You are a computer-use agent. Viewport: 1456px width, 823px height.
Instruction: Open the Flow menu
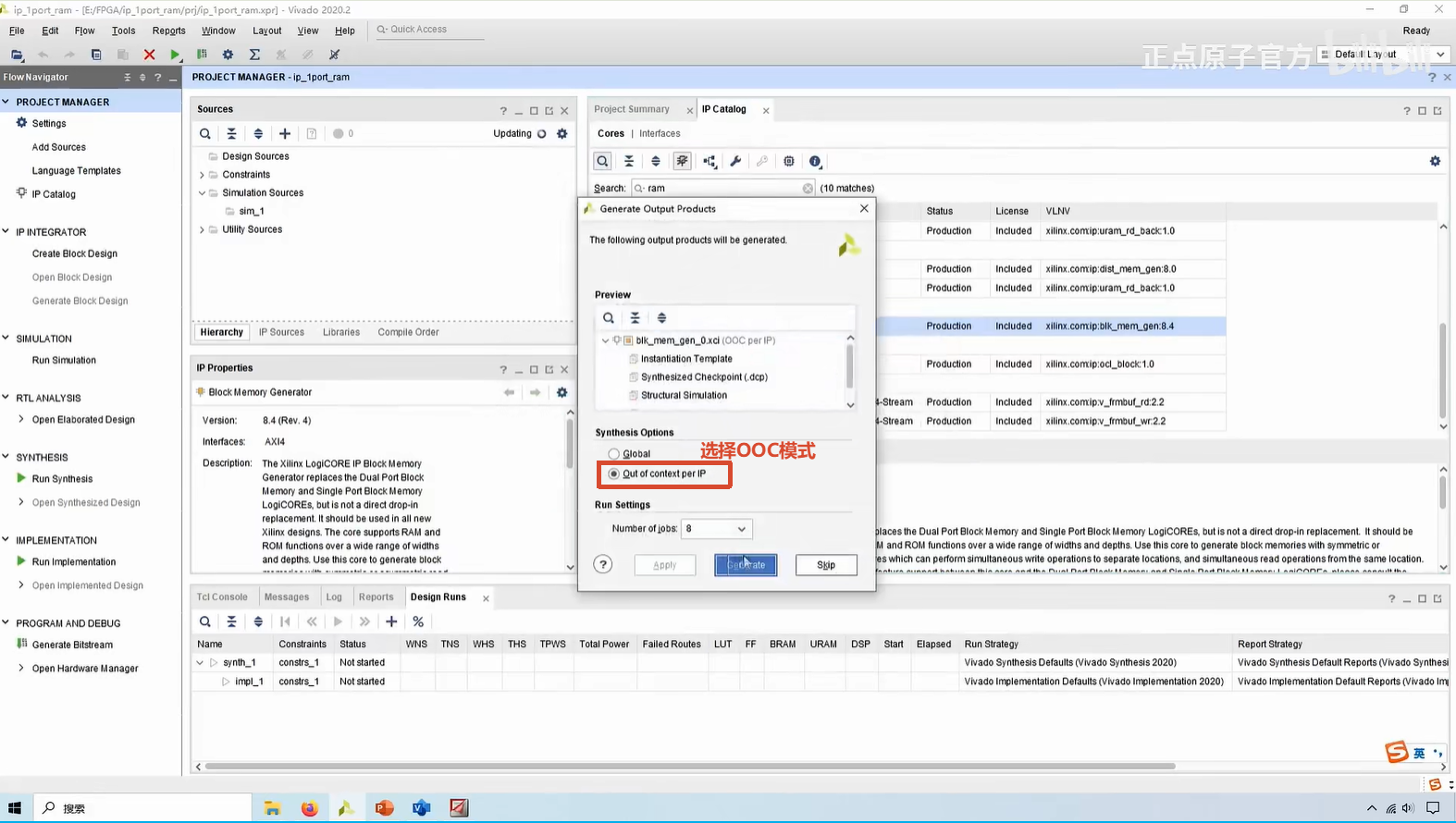coord(84,31)
